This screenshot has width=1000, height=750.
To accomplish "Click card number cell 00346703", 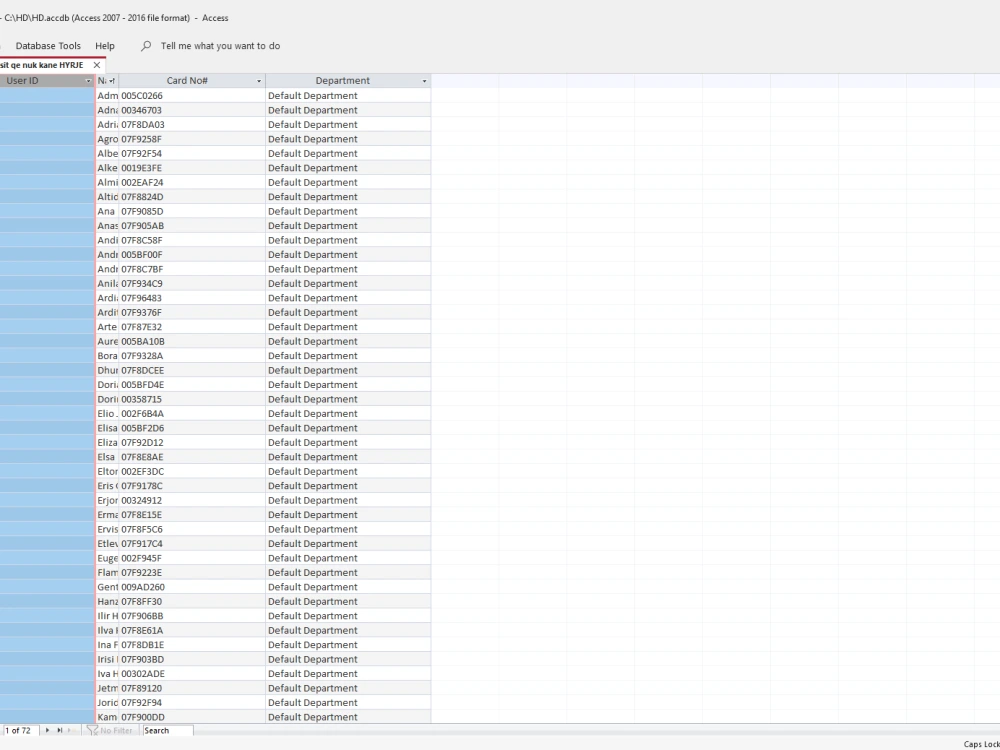I will pyautogui.click(x=192, y=110).
